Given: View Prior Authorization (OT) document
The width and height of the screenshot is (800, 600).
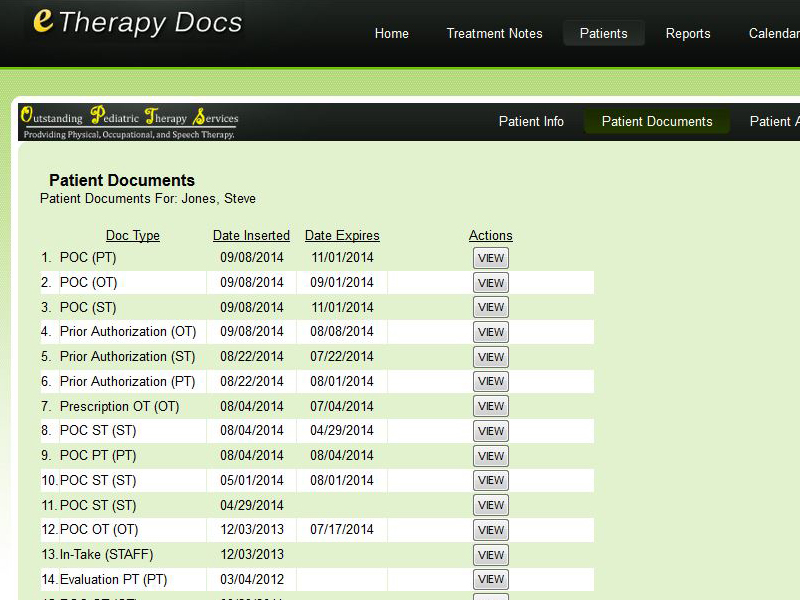Looking at the screenshot, I should click(490, 332).
